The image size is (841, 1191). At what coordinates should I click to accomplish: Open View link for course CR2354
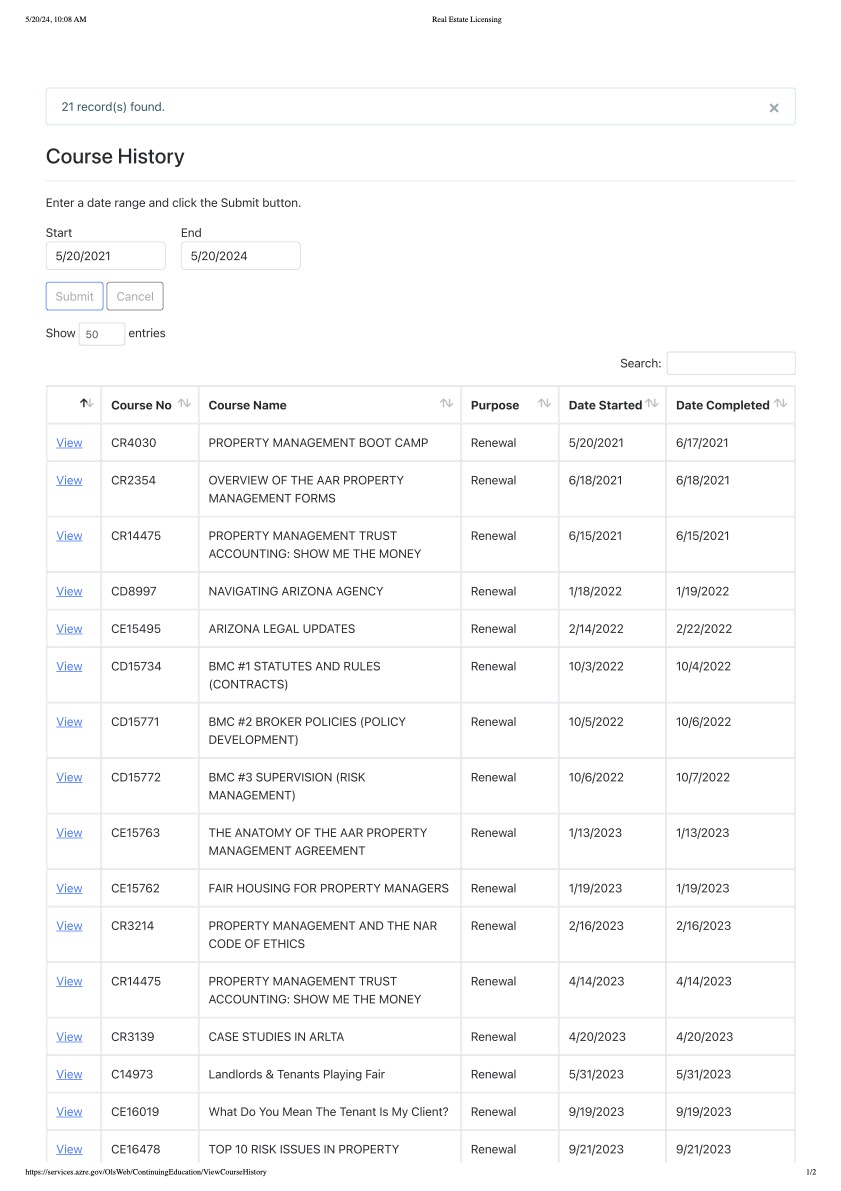tap(69, 480)
